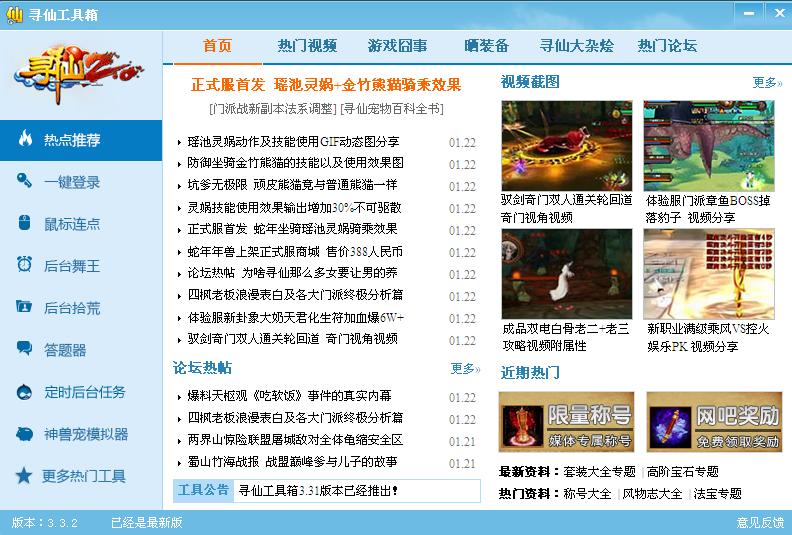The width and height of the screenshot is (792, 535).
Task: Click the 版本:3.3.2 status text
Action: coord(45,522)
